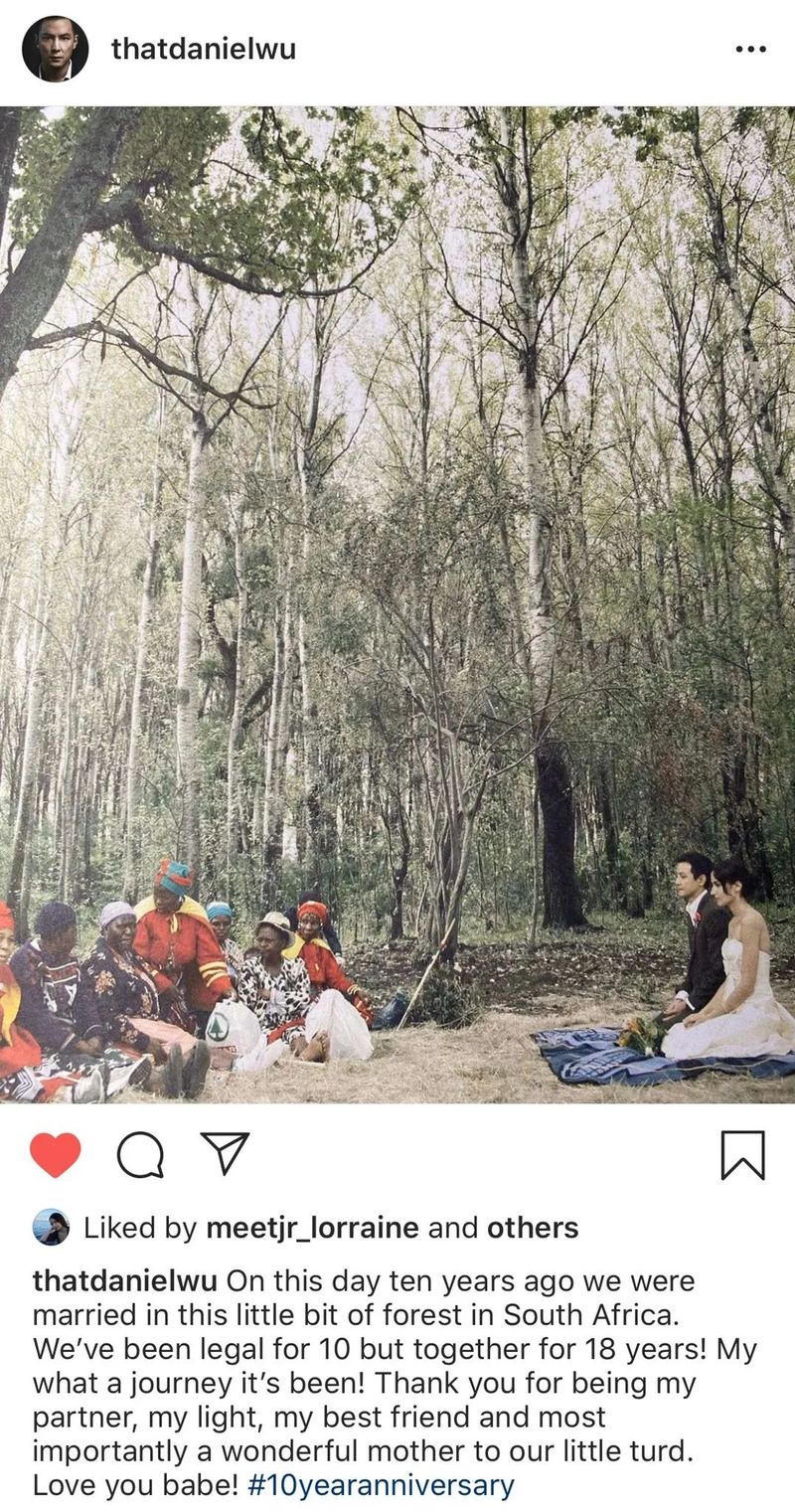This screenshot has height=1512, width=795.
Task: Tap the 'Liked by' text
Action: pos(140,1229)
